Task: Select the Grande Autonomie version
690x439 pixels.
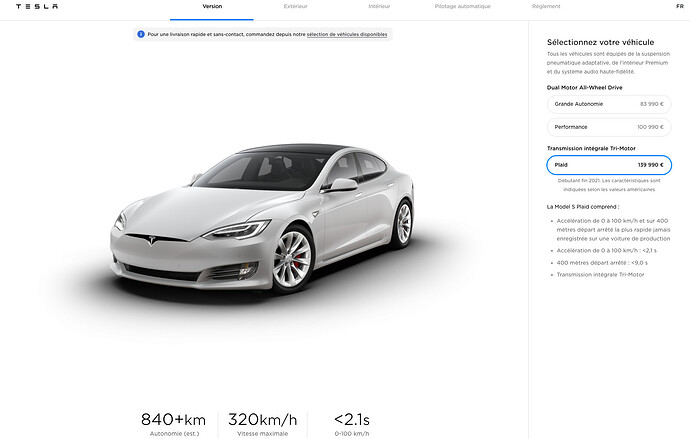Action: (609, 104)
